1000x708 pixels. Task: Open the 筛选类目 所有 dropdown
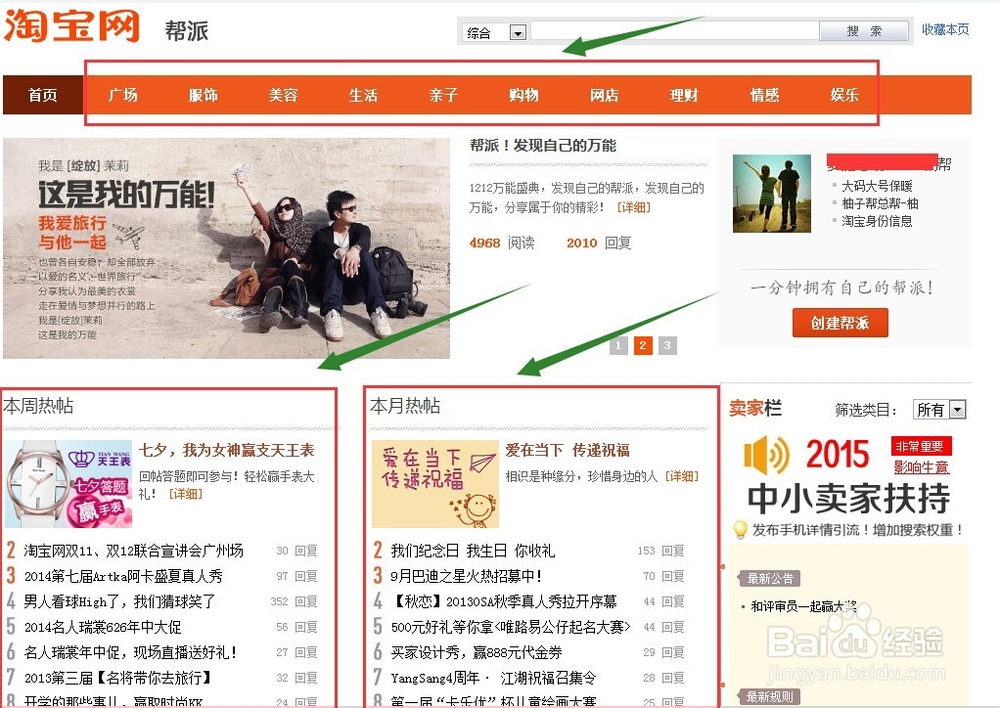point(940,409)
